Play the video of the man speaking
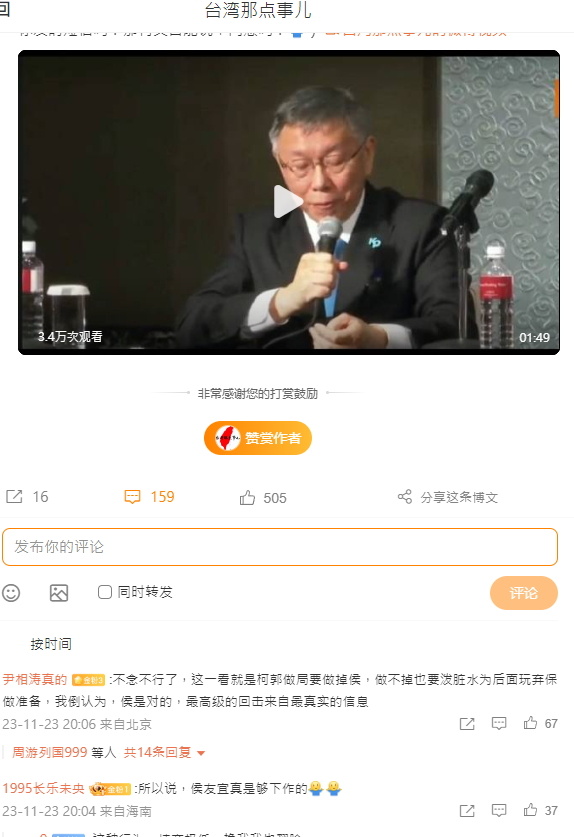 288,202
